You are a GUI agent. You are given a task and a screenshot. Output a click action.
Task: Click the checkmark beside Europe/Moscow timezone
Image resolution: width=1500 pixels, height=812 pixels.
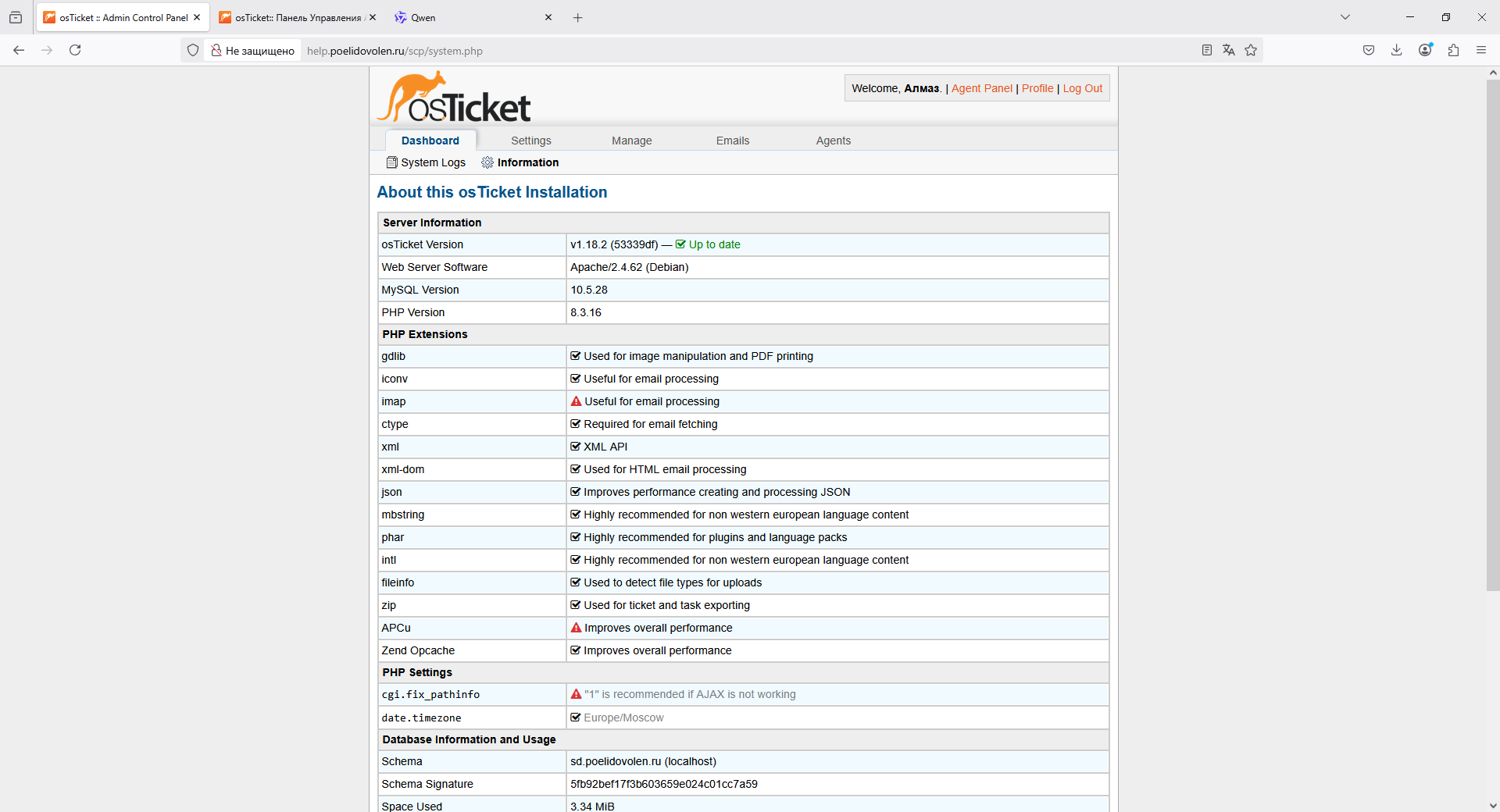576,718
